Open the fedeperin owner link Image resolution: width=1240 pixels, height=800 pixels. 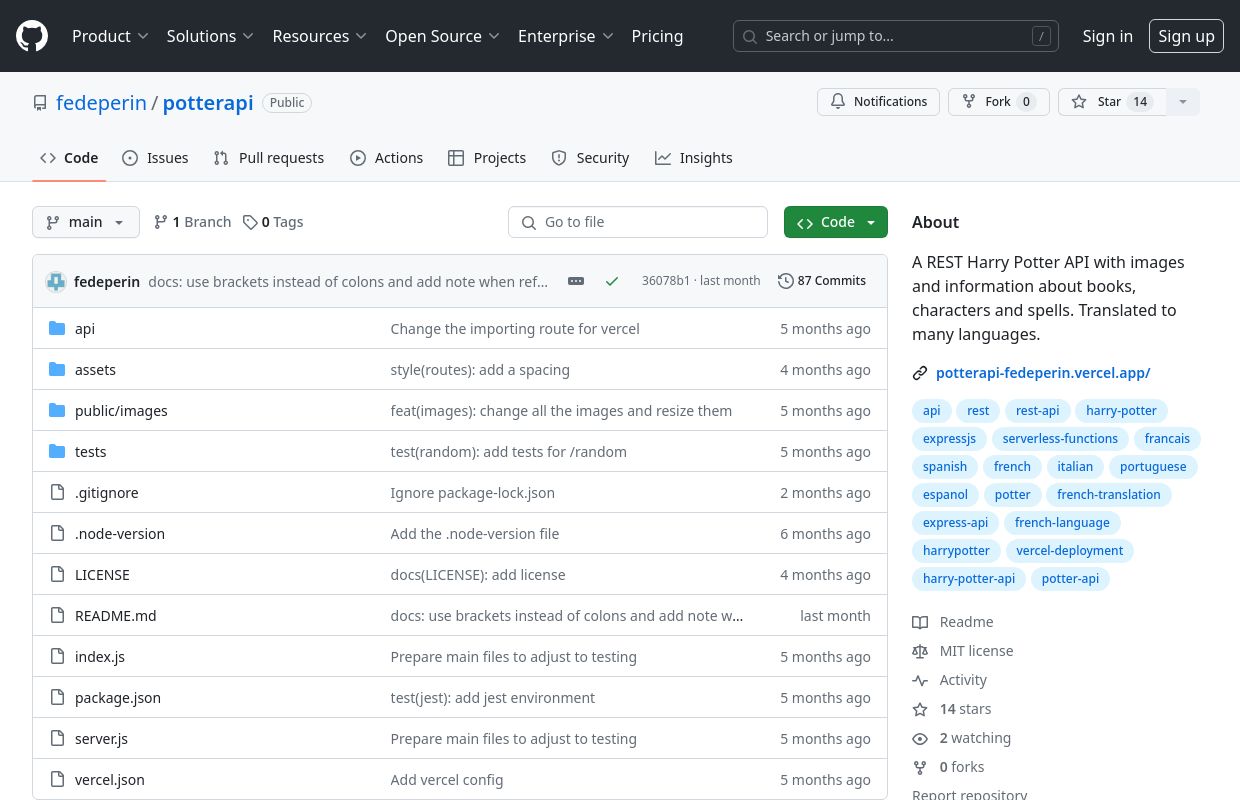(101, 103)
